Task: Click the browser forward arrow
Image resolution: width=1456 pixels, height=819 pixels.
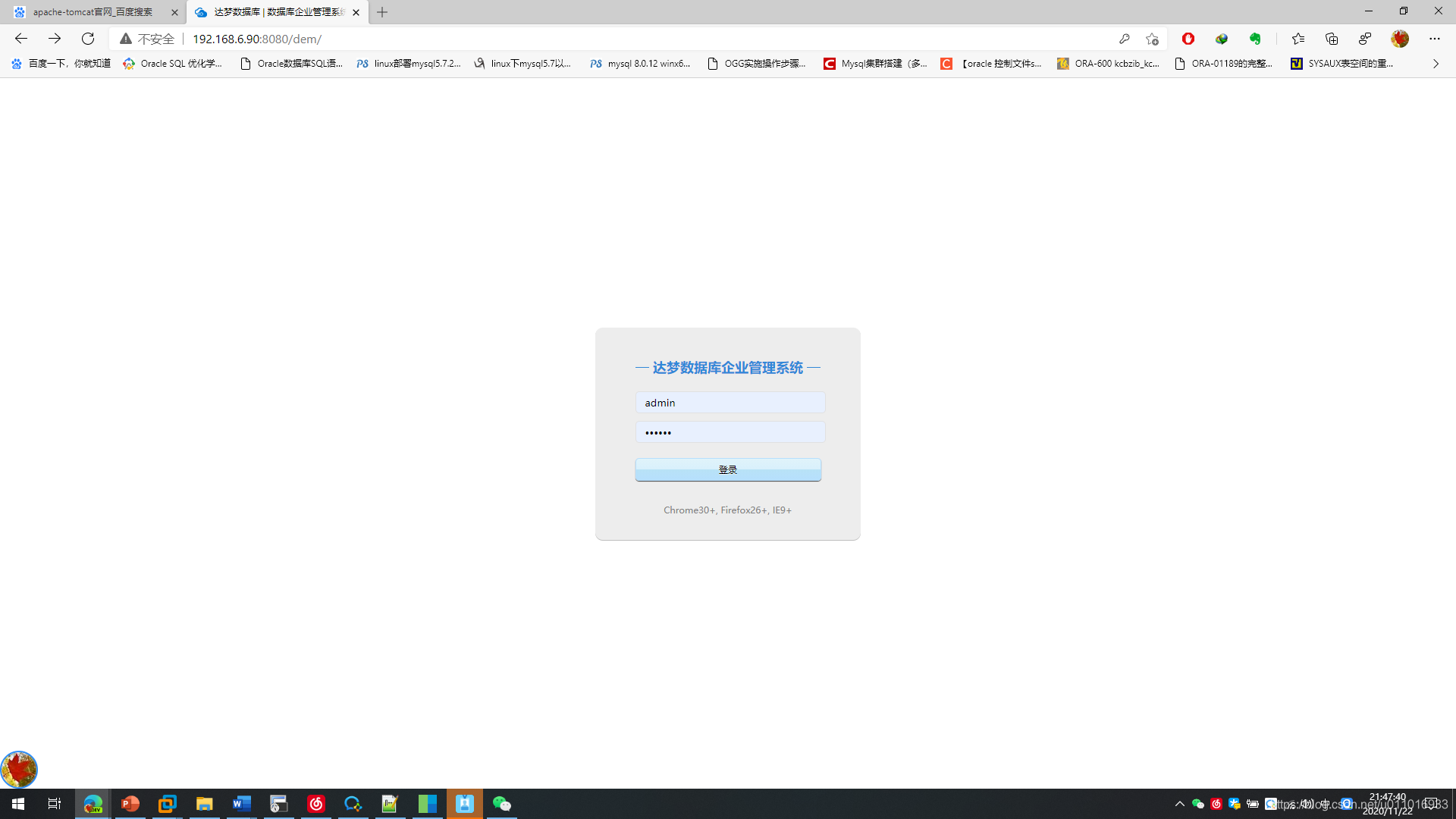Action: coord(55,39)
